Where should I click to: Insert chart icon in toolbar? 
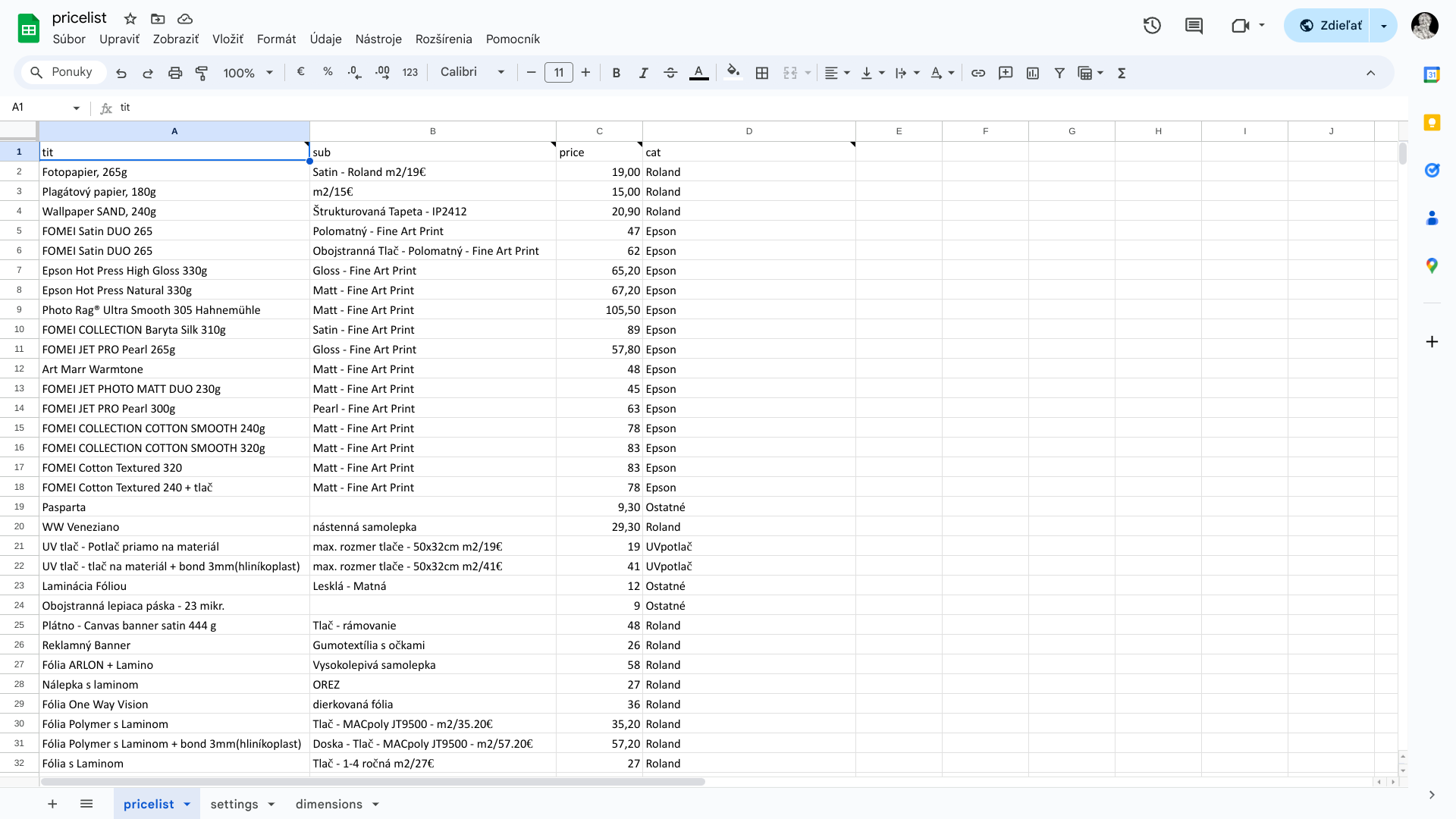click(x=1033, y=73)
